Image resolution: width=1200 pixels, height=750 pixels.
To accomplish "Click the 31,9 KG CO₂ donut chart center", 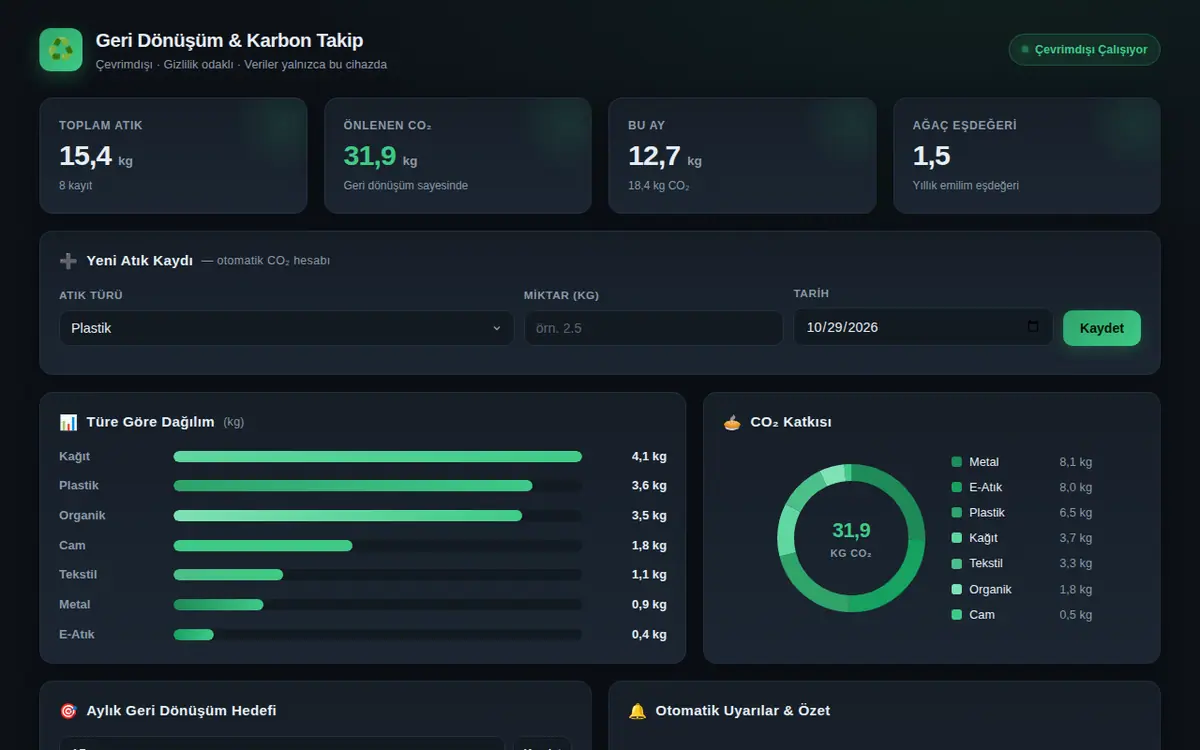I will coord(851,538).
